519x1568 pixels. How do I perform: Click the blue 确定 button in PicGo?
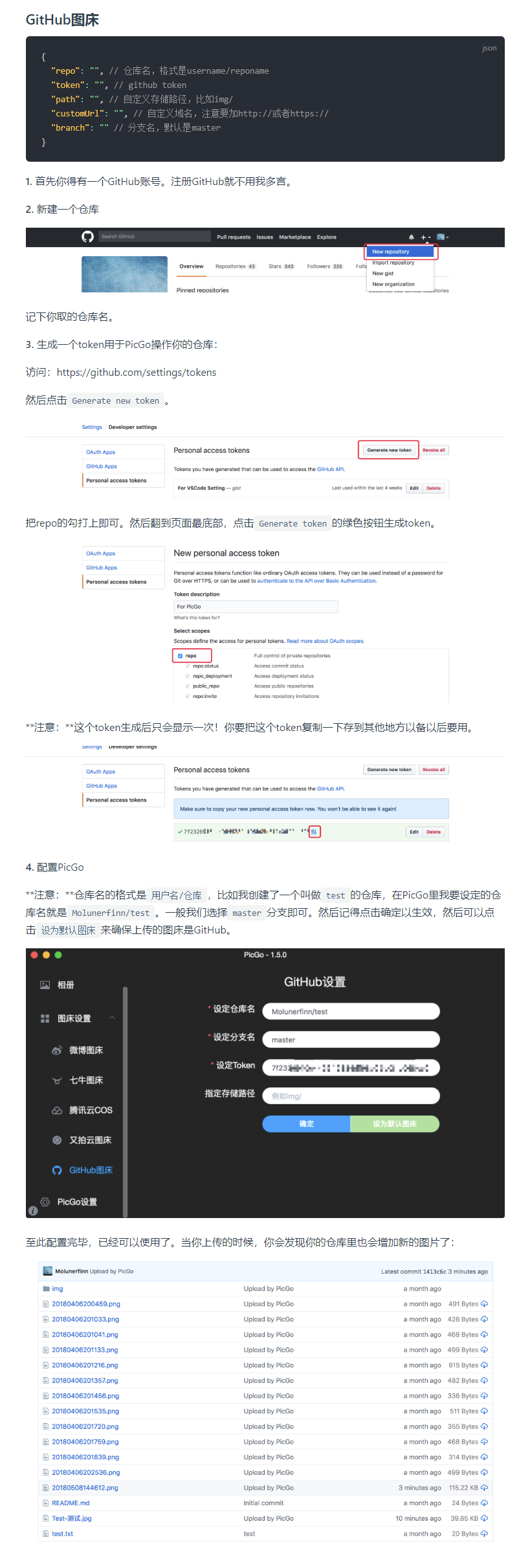point(306,1124)
